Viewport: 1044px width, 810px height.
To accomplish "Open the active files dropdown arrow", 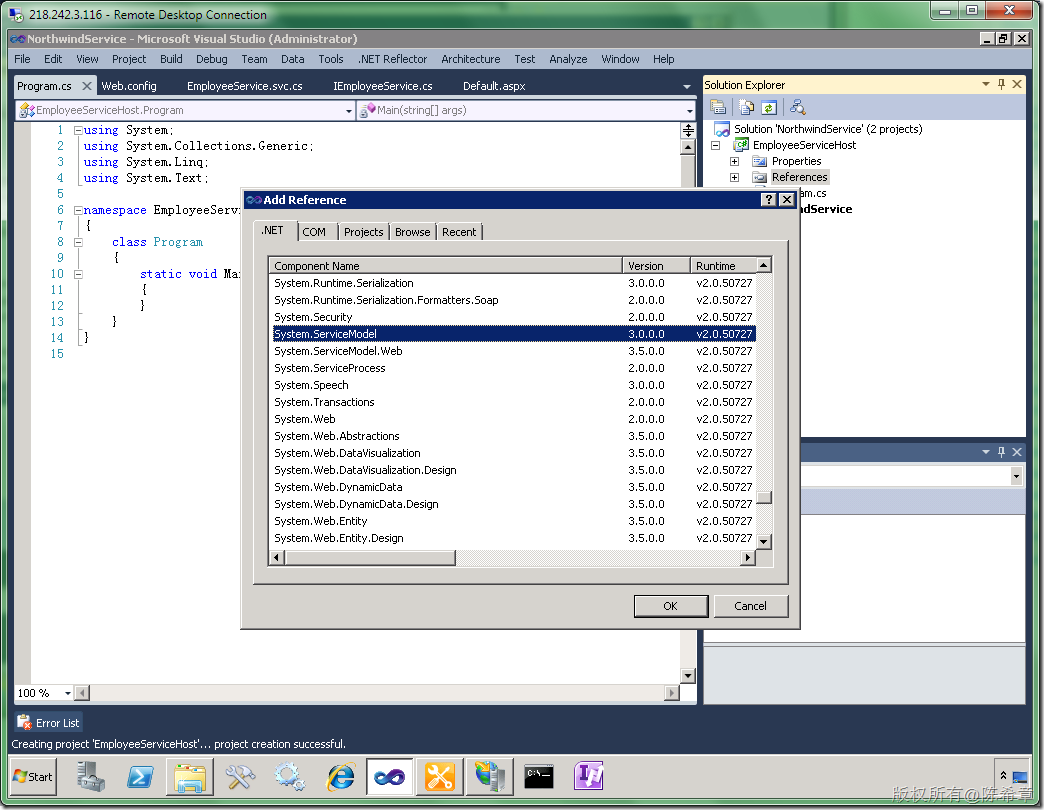I will tap(687, 87).
